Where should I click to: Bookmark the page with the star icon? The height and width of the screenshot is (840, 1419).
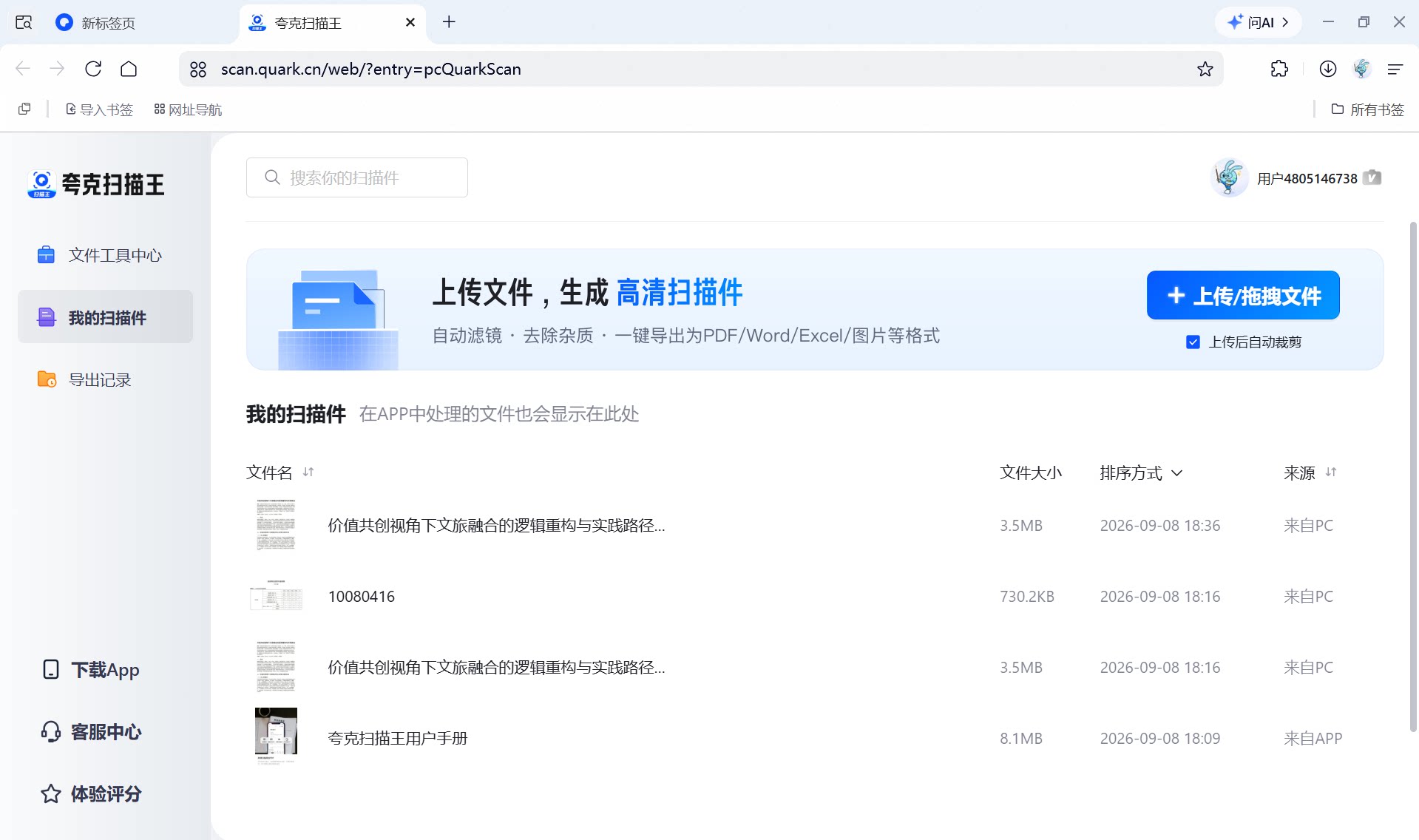click(1205, 69)
